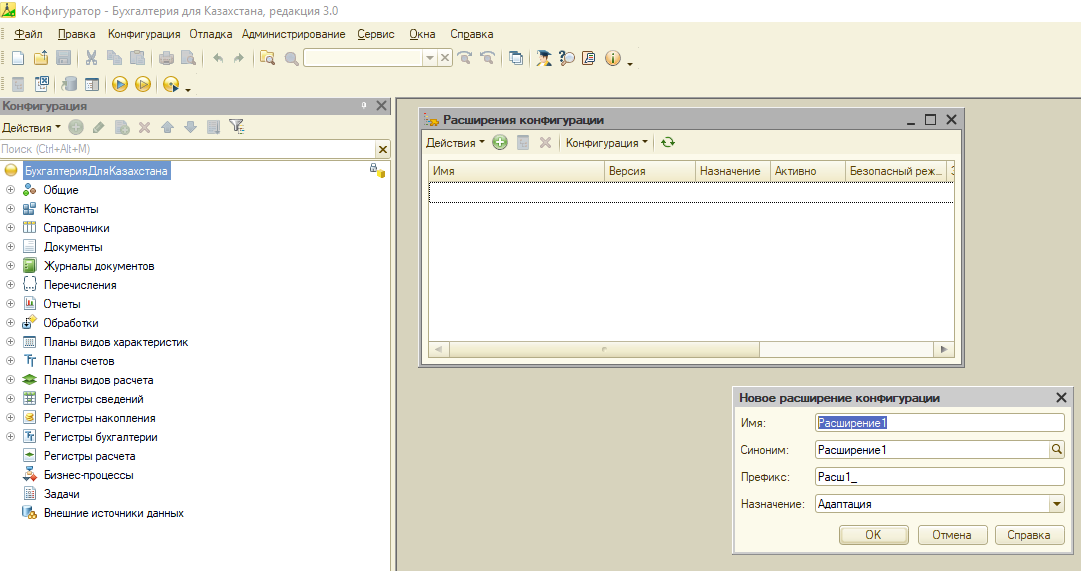1081x571 pixels.
Task: Click the Undo arrow icon
Action: [x=218, y=59]
